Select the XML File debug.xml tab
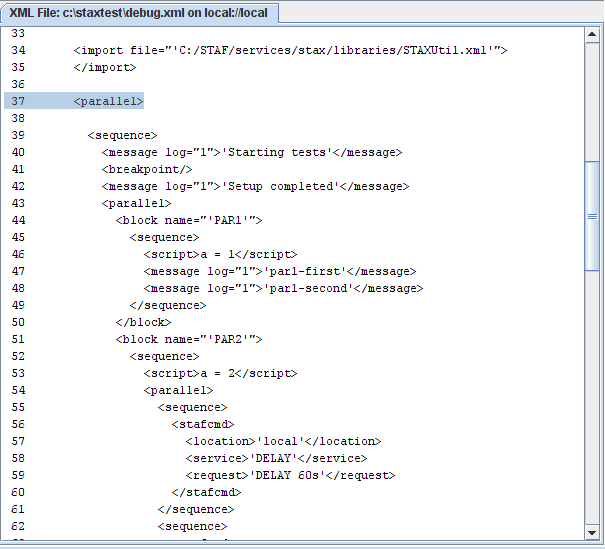605x549 pixels. (x=139, y=13)
